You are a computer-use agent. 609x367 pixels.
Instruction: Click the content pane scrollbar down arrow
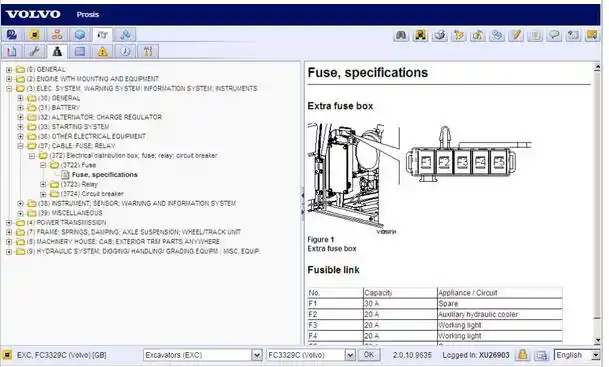point(597,340)
